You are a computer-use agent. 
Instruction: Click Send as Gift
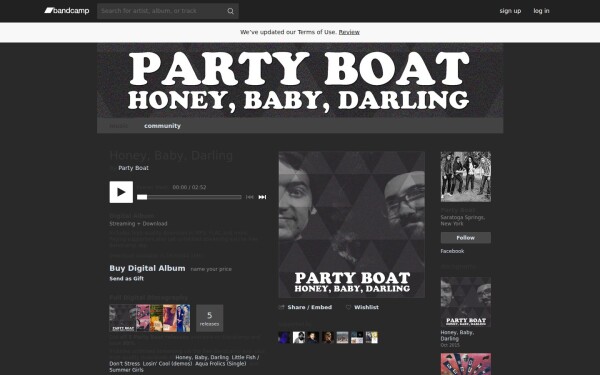click(127, 279)
